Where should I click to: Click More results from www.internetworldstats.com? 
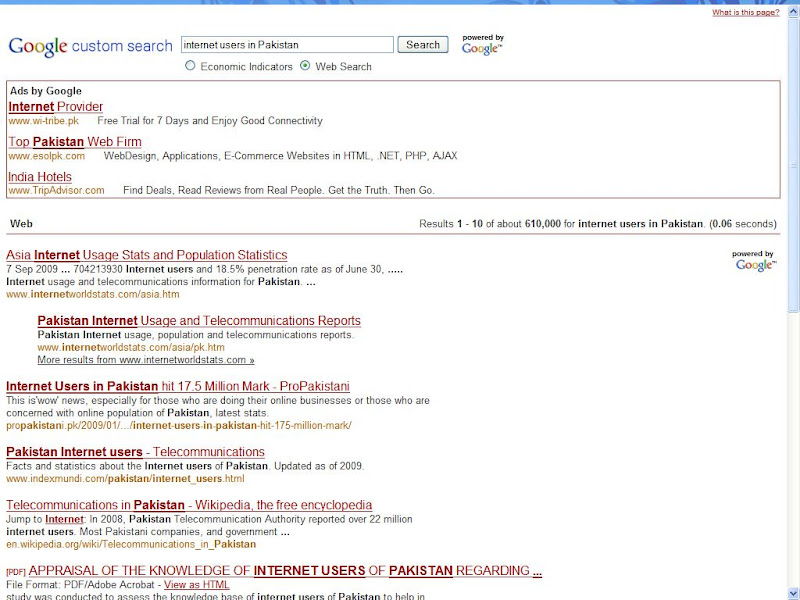click(x=146, y=360)
